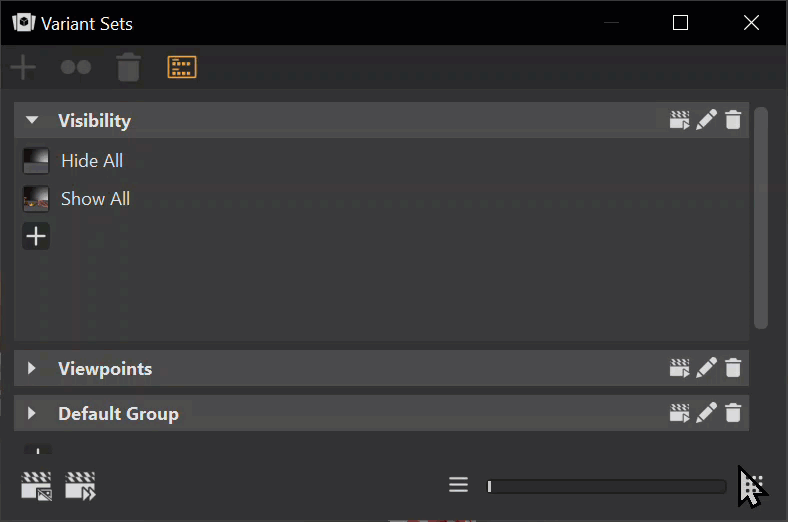Click the add variant set plus icon in toolbar

[x=23, y=67]
